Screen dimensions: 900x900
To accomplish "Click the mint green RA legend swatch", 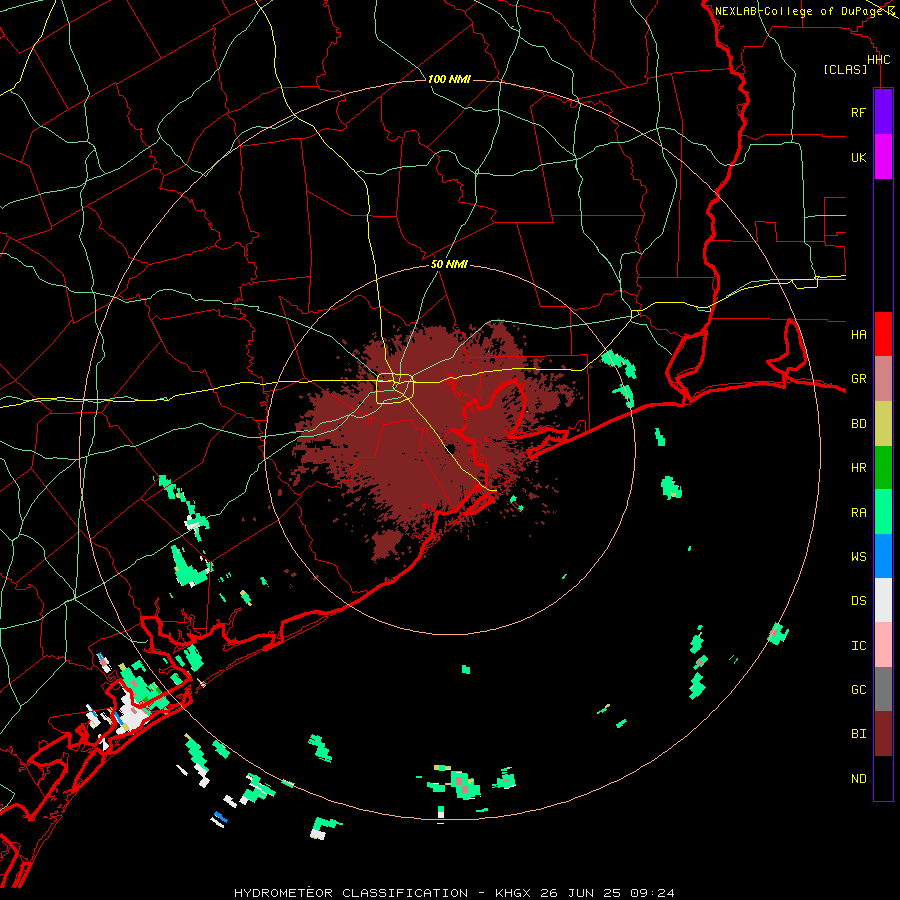I will (x=883, y=512).
